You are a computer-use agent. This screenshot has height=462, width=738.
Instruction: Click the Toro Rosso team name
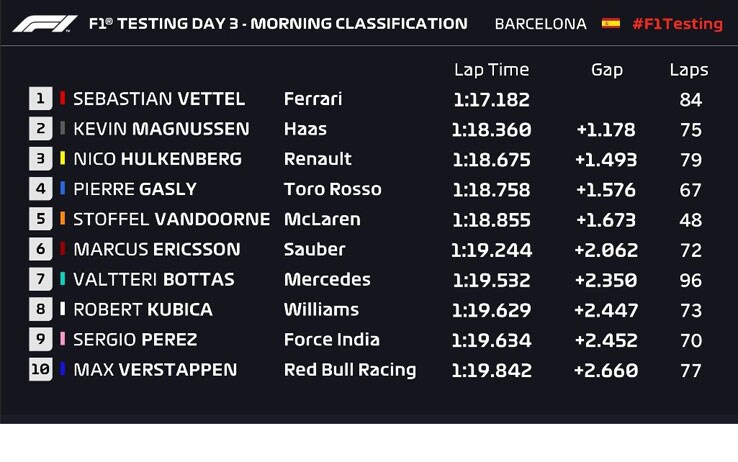point(332,189)
